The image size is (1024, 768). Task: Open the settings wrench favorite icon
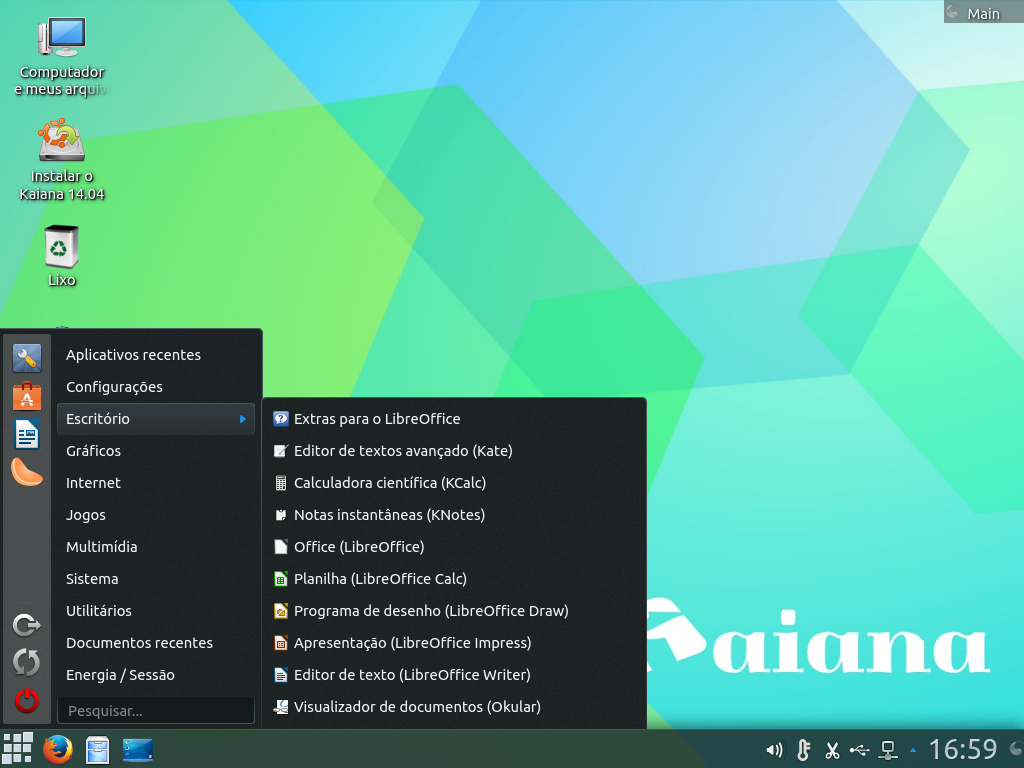pos(27,358)
